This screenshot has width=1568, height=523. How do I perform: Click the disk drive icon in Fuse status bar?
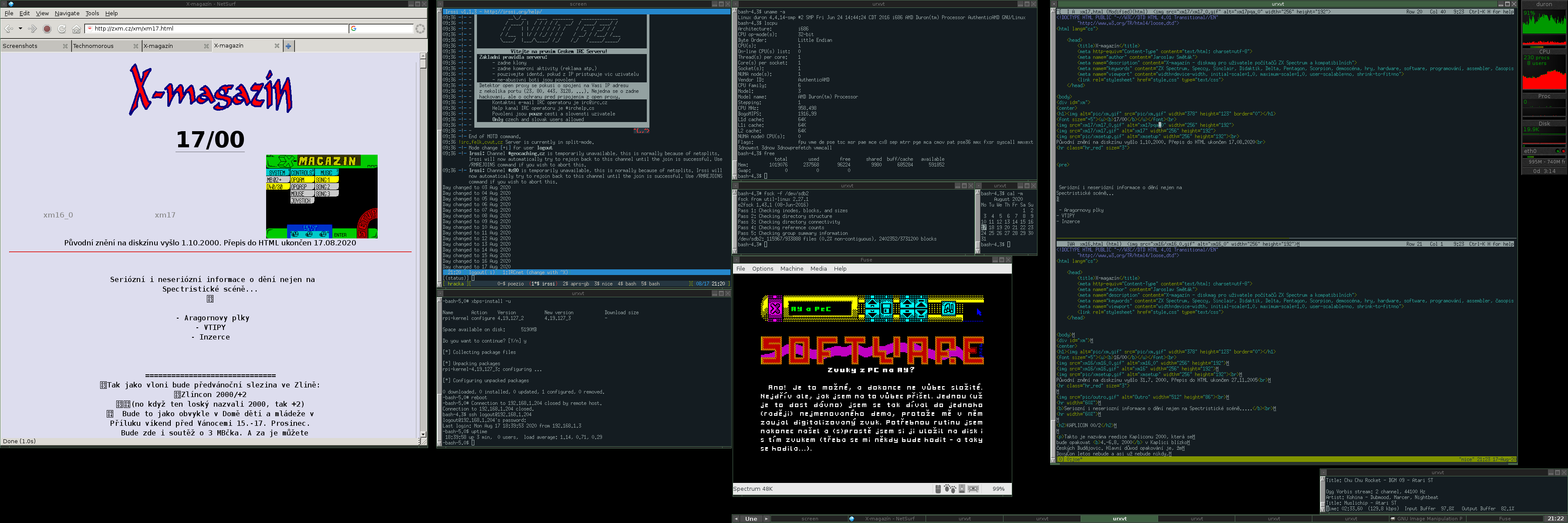(962, 489)
